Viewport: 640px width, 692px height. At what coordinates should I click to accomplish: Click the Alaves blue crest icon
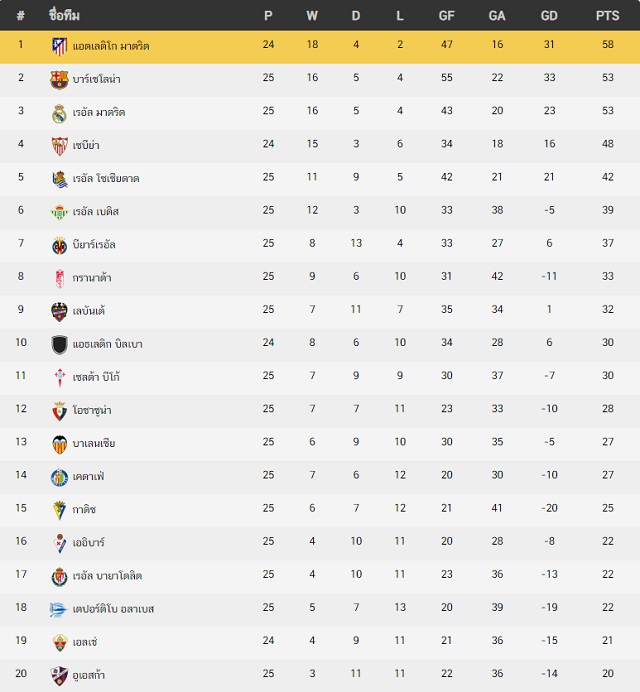[58, 610]
